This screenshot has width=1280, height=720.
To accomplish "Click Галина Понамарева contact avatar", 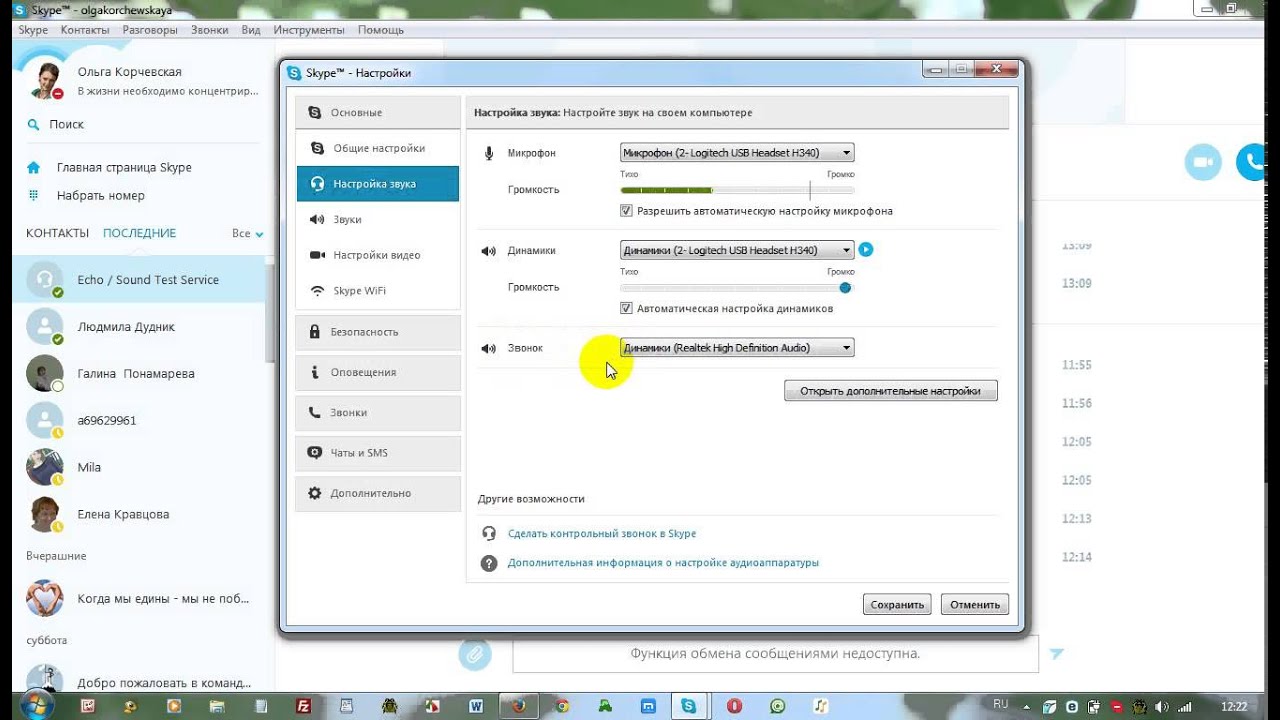I will pyautogui.click(x=45, y=373).
